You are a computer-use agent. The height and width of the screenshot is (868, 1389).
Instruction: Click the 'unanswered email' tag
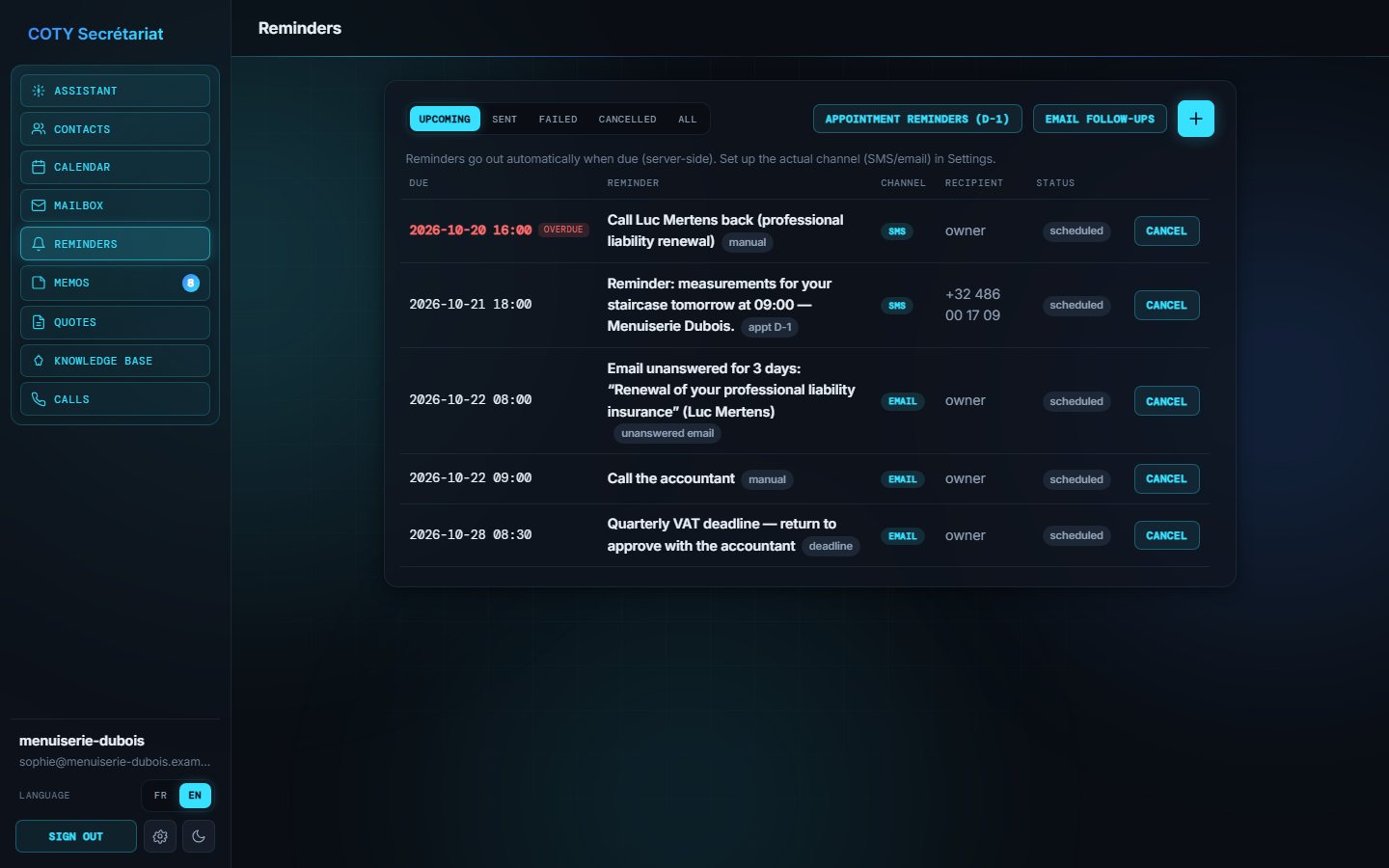(667, 433)
